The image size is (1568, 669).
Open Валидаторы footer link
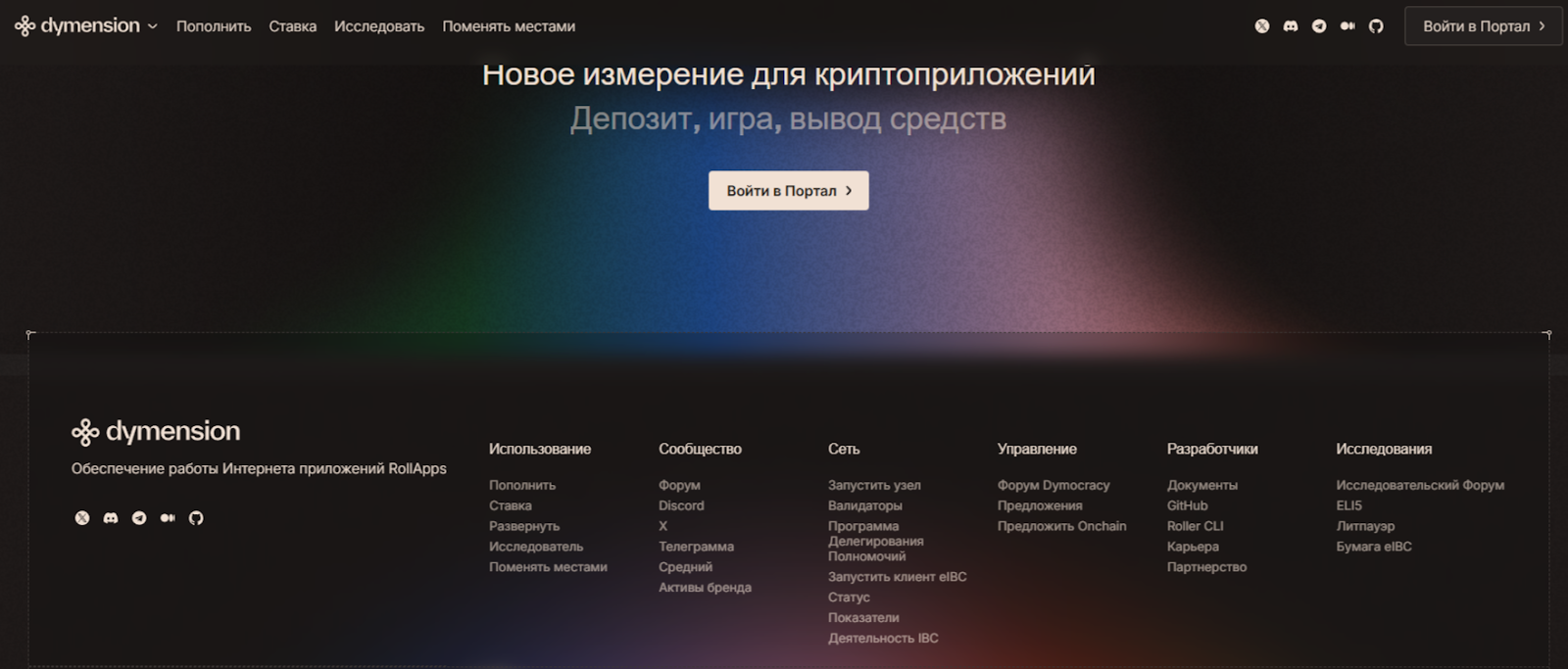point(864,505)
